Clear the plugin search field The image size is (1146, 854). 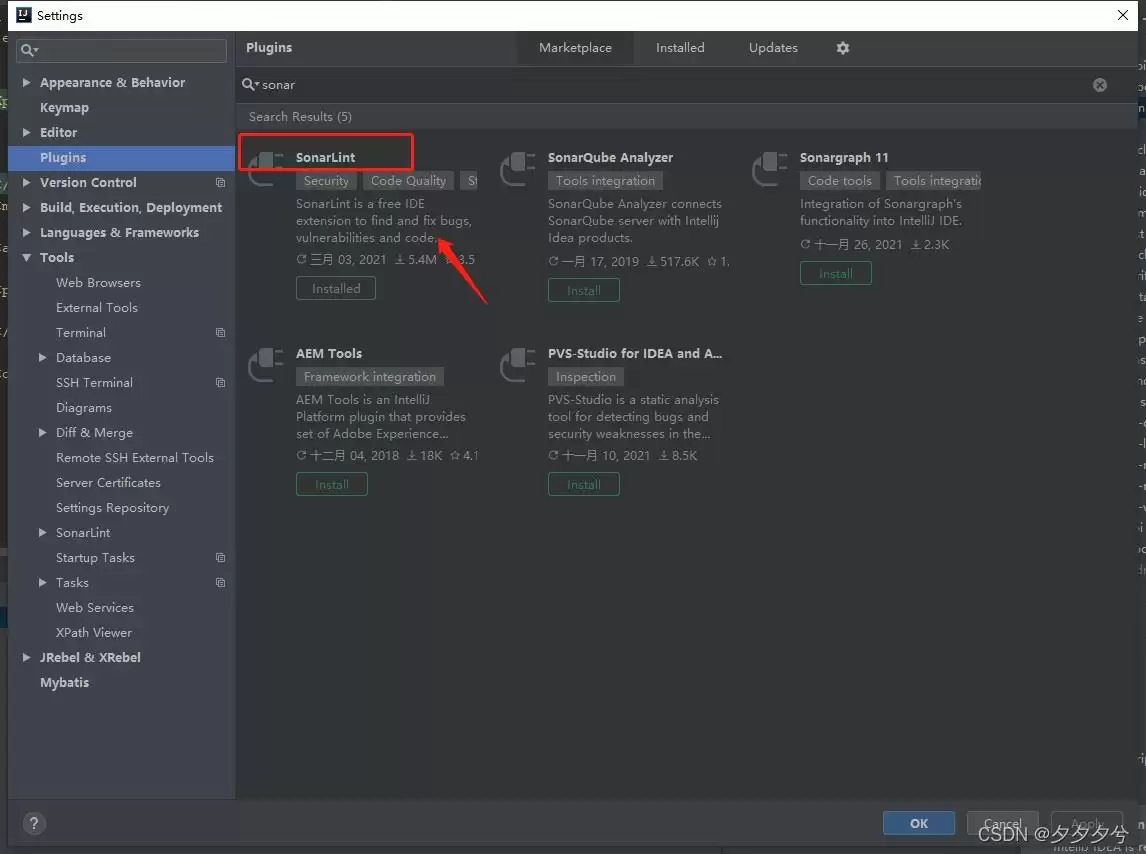(1099, 85)
